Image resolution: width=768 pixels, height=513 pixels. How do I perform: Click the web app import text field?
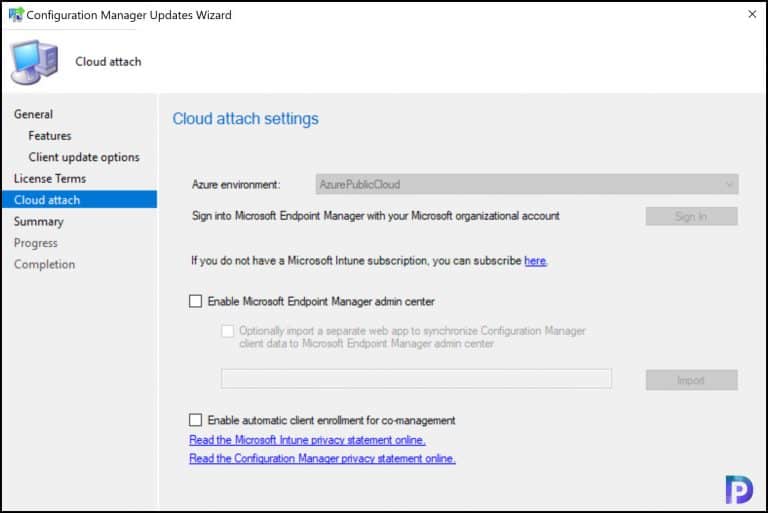coord(416,379)
